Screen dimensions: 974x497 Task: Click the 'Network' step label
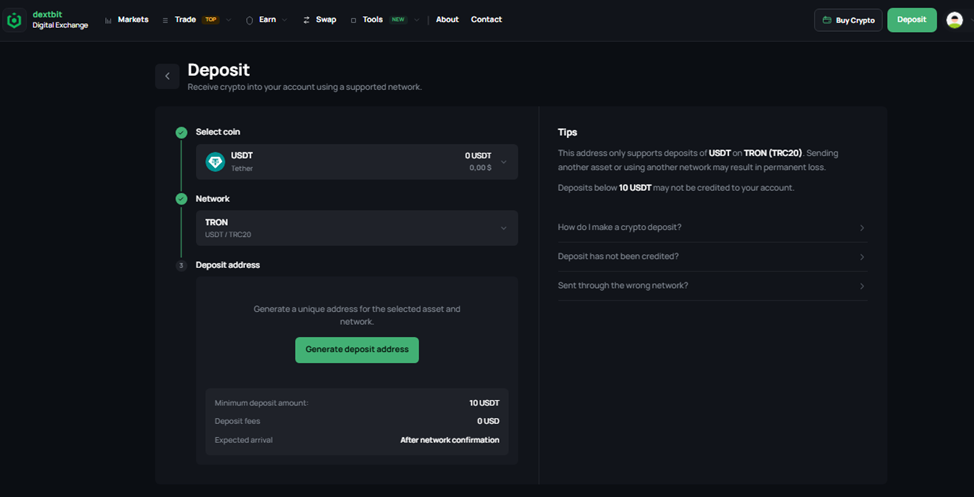(x=212, y=199)
